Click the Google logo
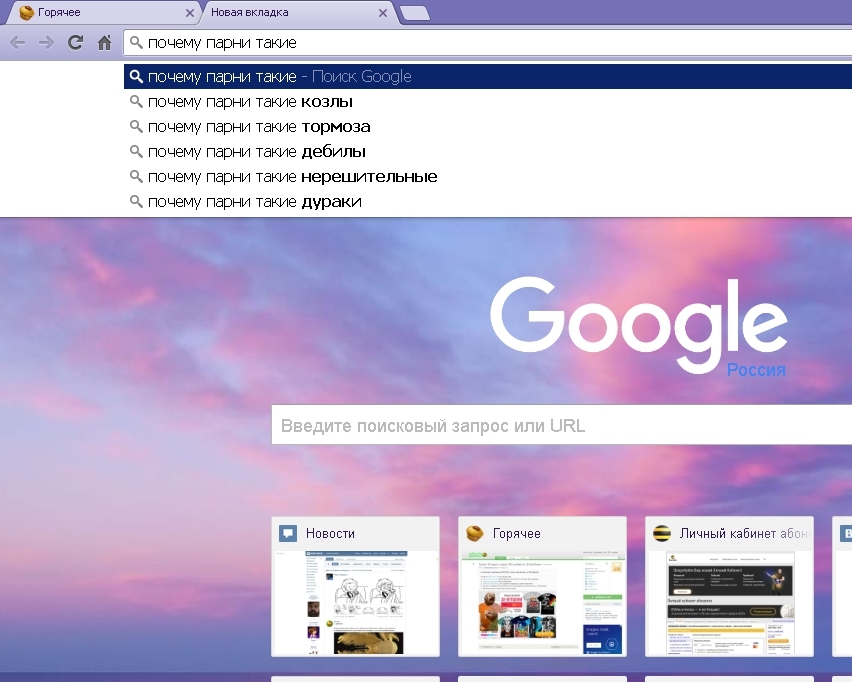Image resolution: width=852 pixels, height=682 pixels. tap(638, 325)
